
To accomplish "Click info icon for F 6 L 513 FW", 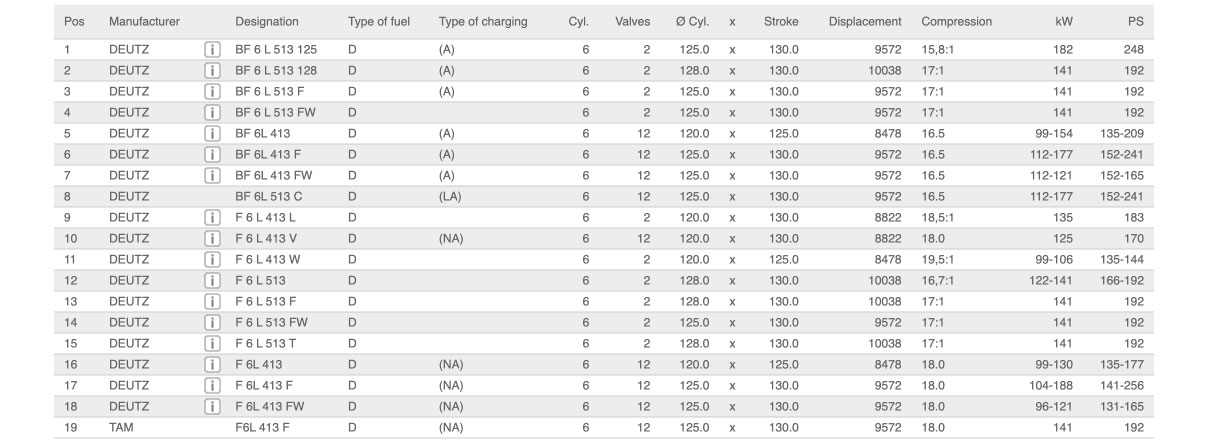I will (x=212, y=322).
